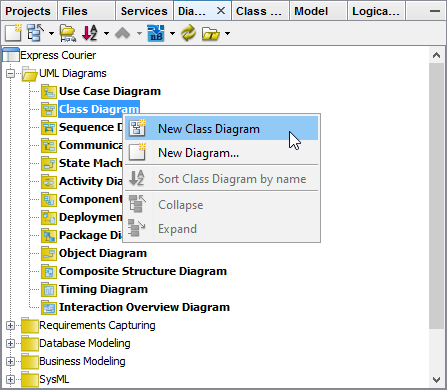447x390 pixels.
Task: Select the Package Diagram node
Action: pyautogui.click(x=91, y=235)
